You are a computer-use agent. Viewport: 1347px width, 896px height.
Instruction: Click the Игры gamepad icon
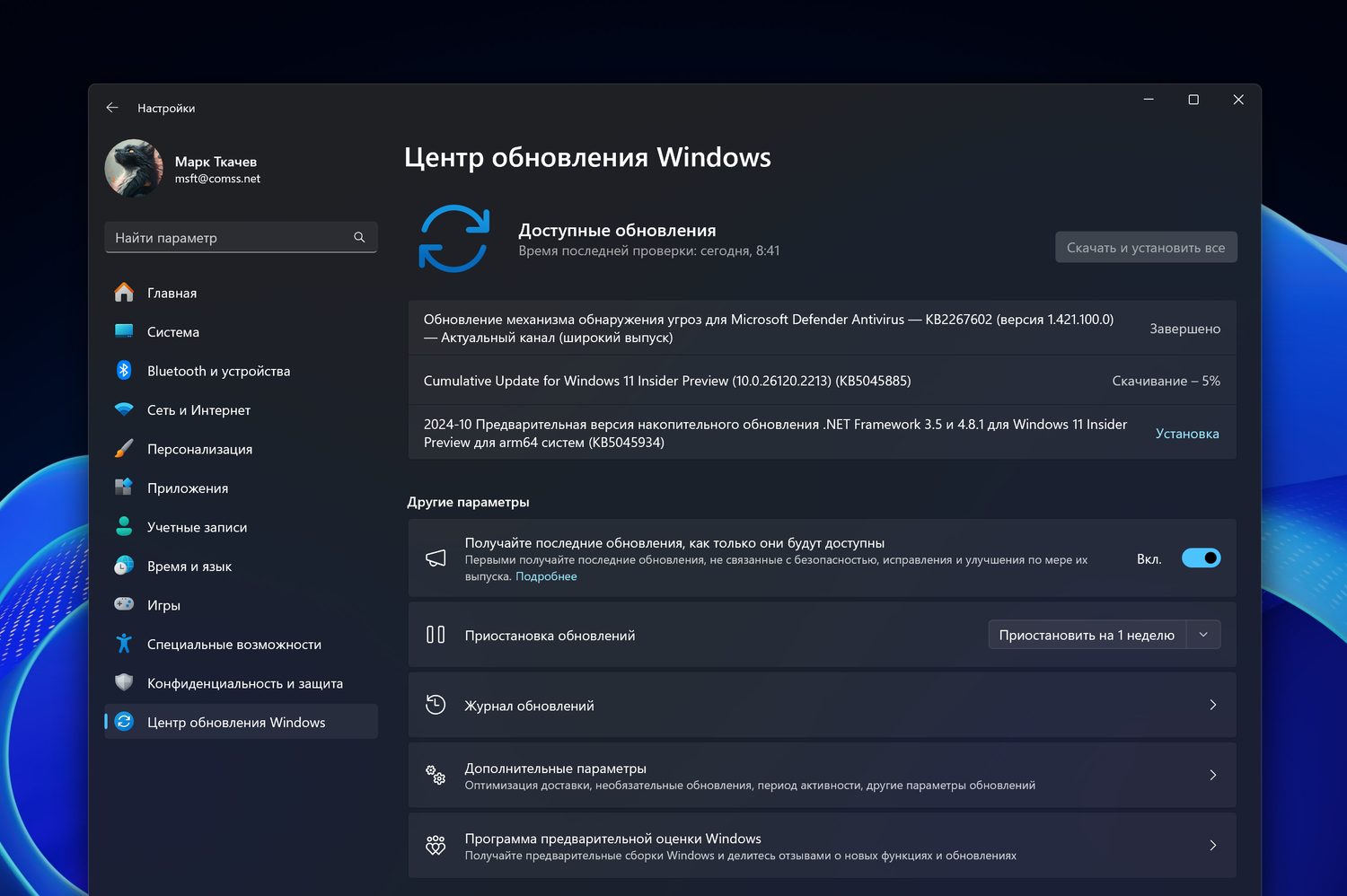coord(124,605)
